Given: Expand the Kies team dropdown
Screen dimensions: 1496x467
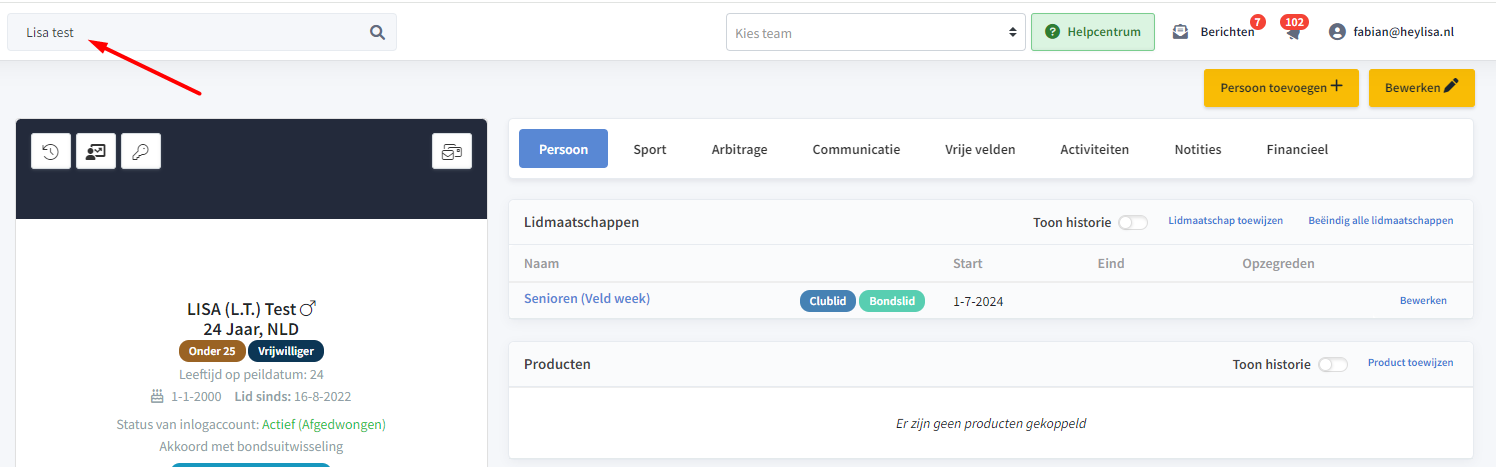Looking at the screenshot, I should coord(876,32).
